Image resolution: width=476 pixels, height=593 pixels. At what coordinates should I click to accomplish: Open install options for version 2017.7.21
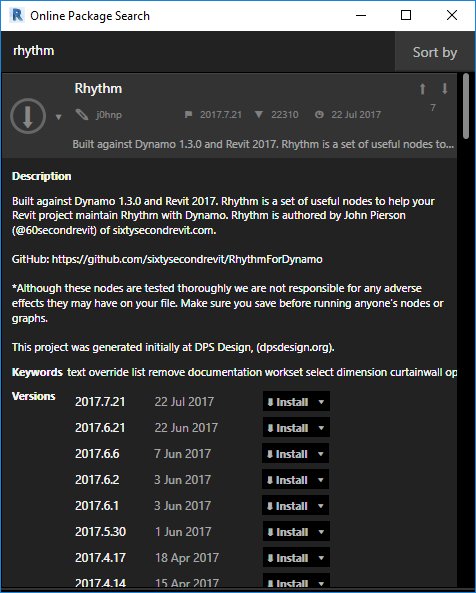pos(321,402)
